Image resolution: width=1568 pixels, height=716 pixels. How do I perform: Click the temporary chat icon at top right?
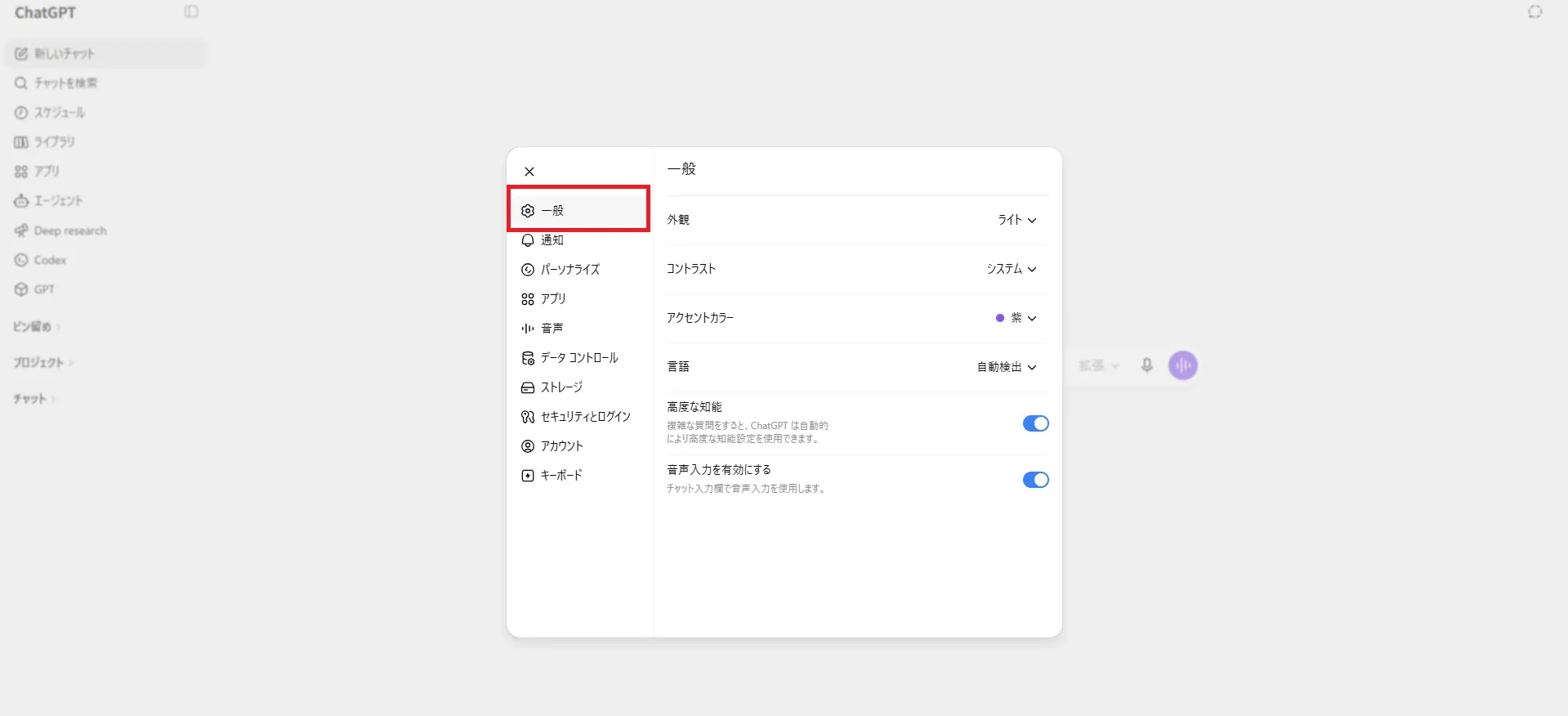[x=1535, y=11]
